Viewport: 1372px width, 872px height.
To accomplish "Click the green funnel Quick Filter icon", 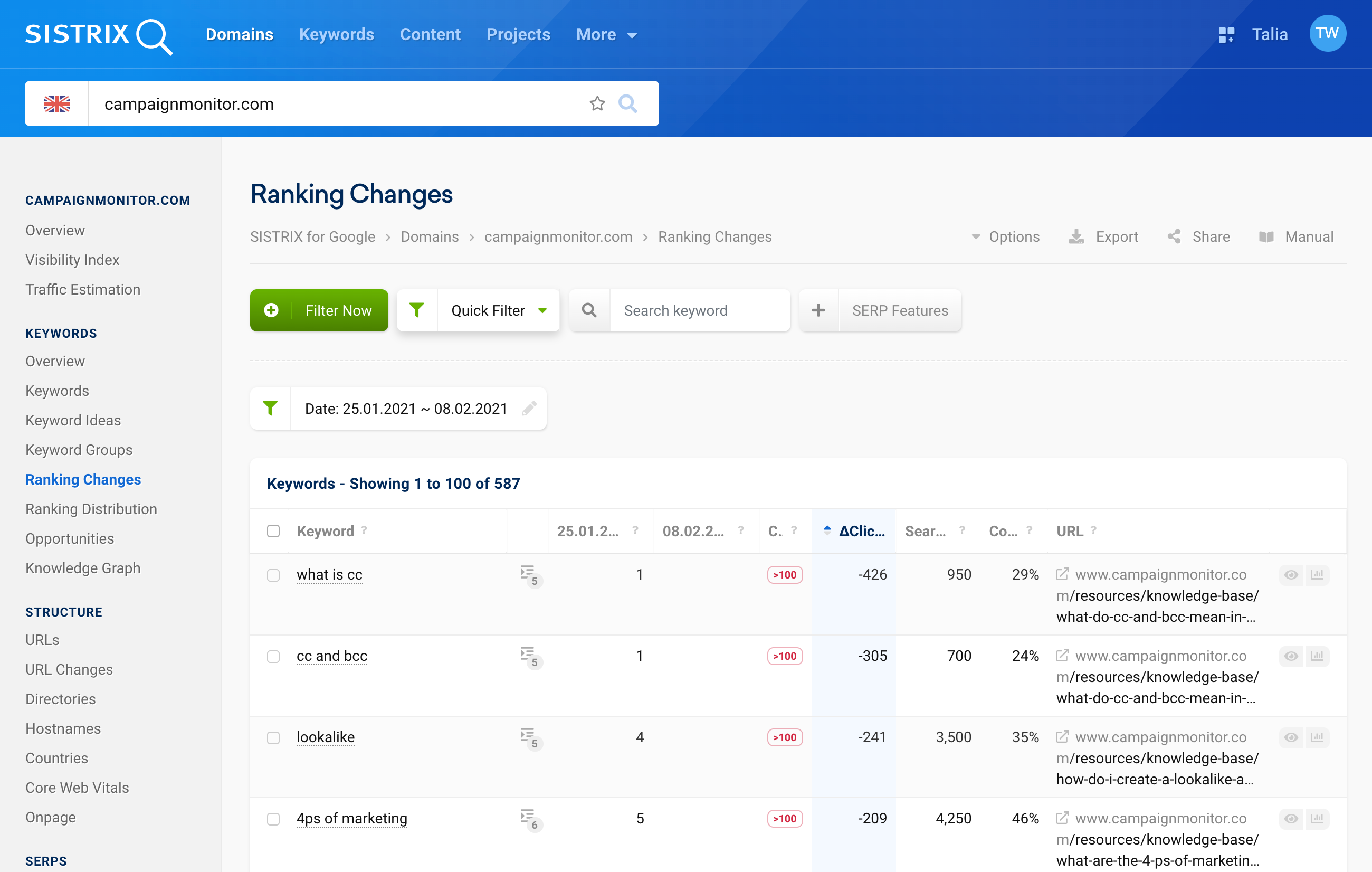I will pos(416,310).
